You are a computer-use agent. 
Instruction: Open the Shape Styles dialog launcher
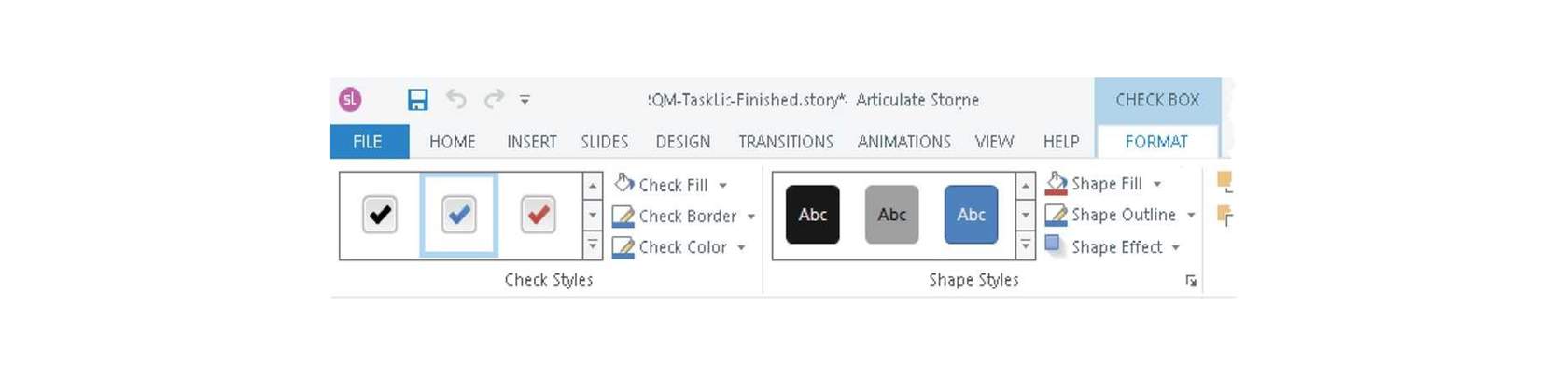pyautogui.click(x=1191, y=280)
